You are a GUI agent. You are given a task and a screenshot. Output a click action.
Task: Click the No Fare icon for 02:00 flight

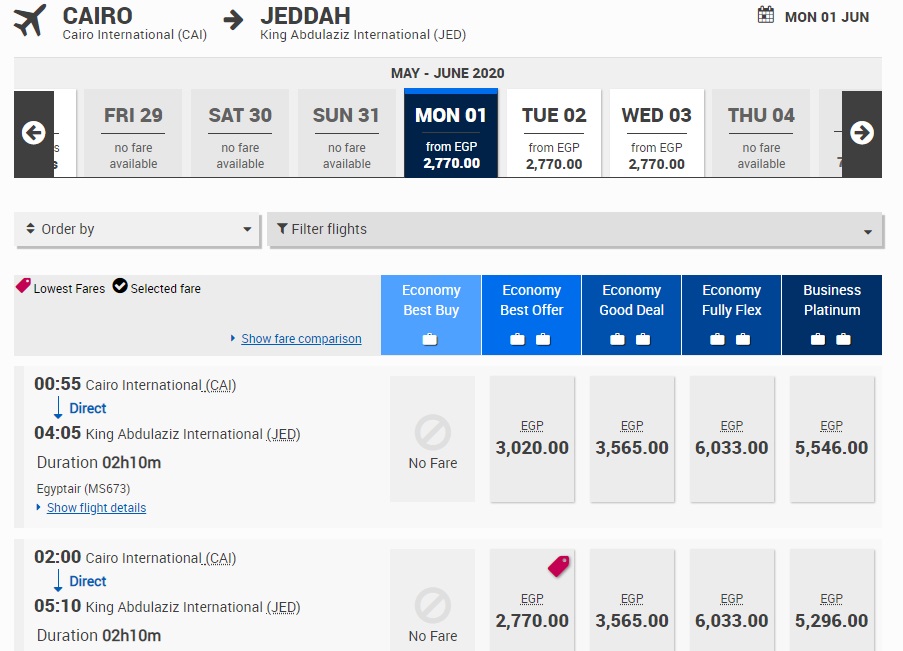point(432,607)
